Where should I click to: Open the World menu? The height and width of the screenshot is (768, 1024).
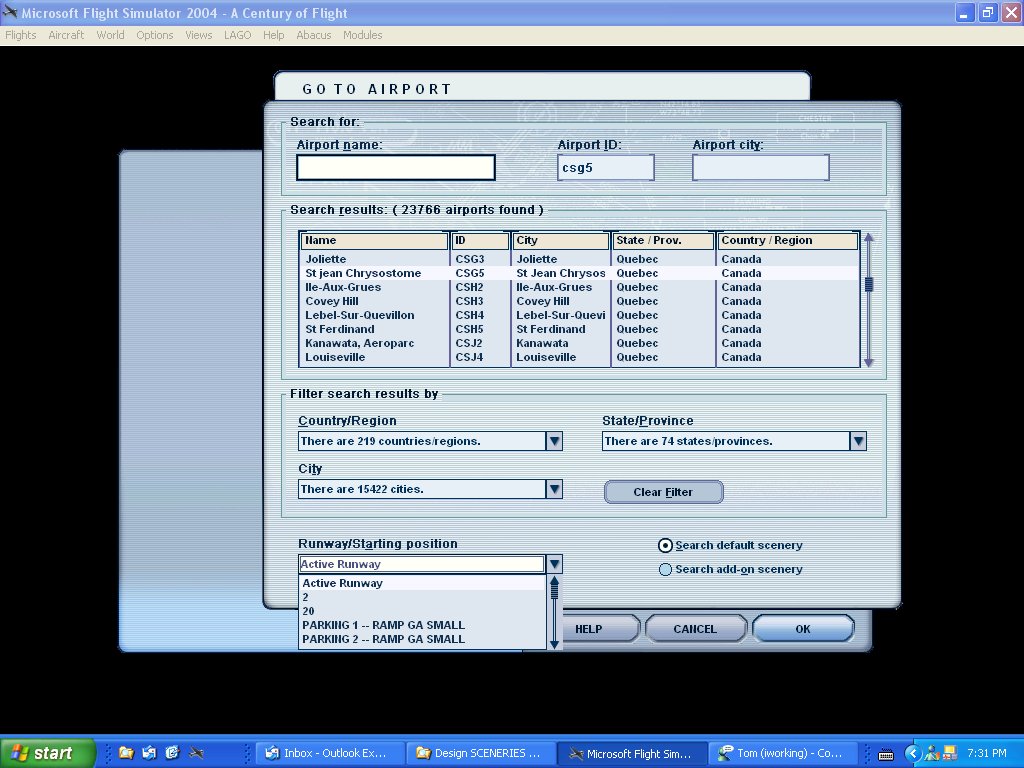[x=110, y=35]
